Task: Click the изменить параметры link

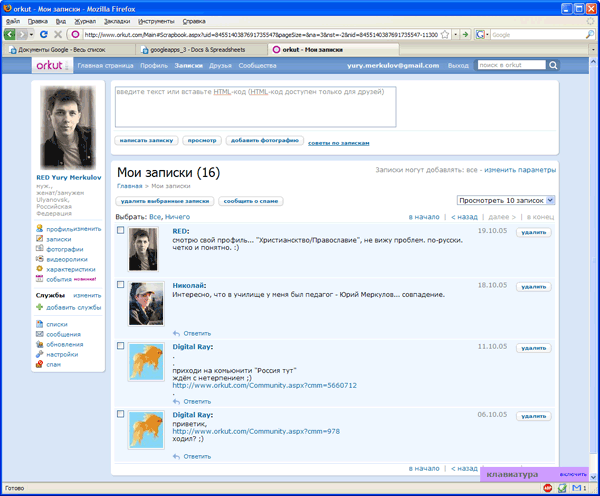Action: click(x=520, y=170)
